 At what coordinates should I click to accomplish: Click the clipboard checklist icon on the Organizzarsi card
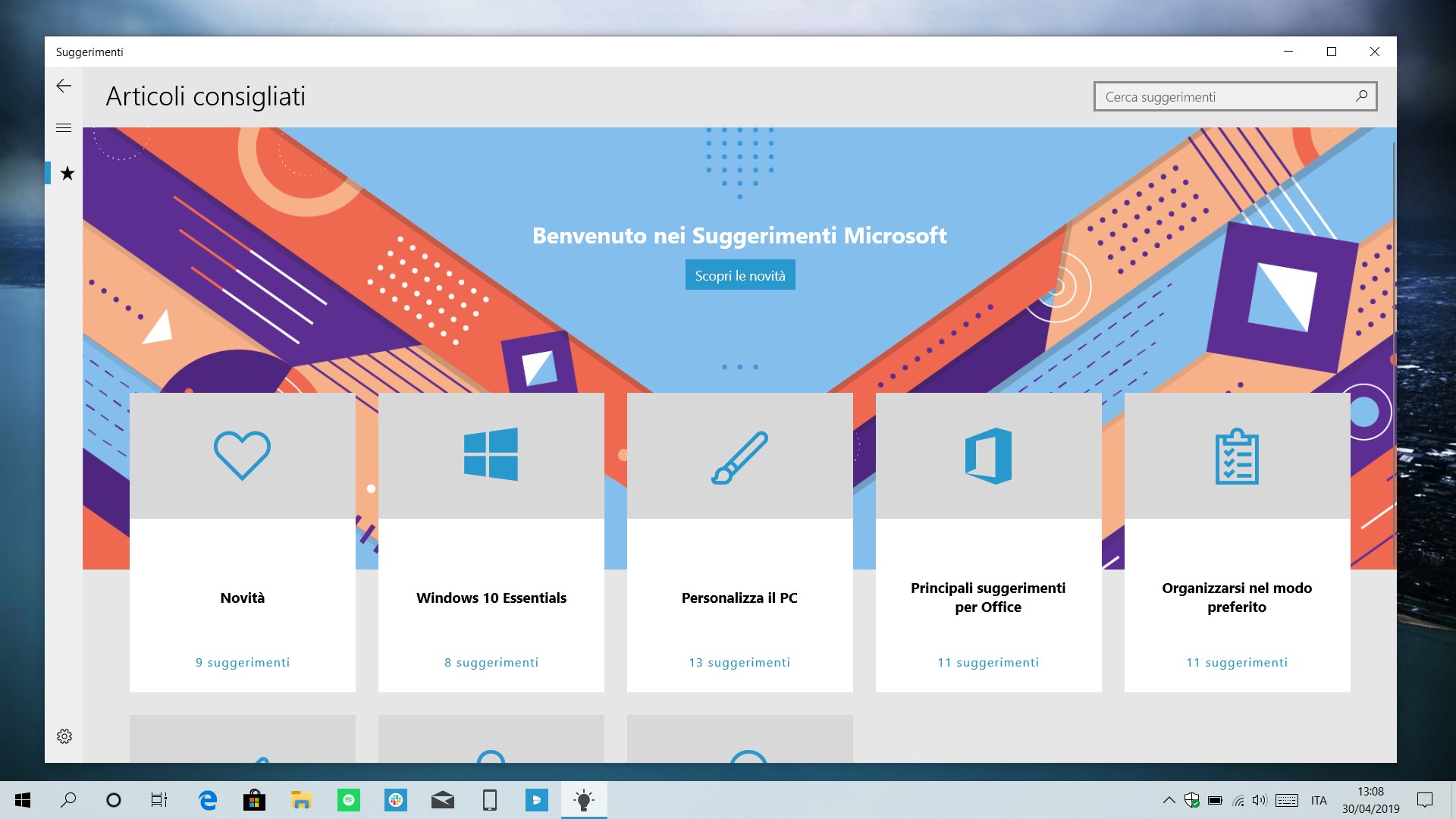1237,456
